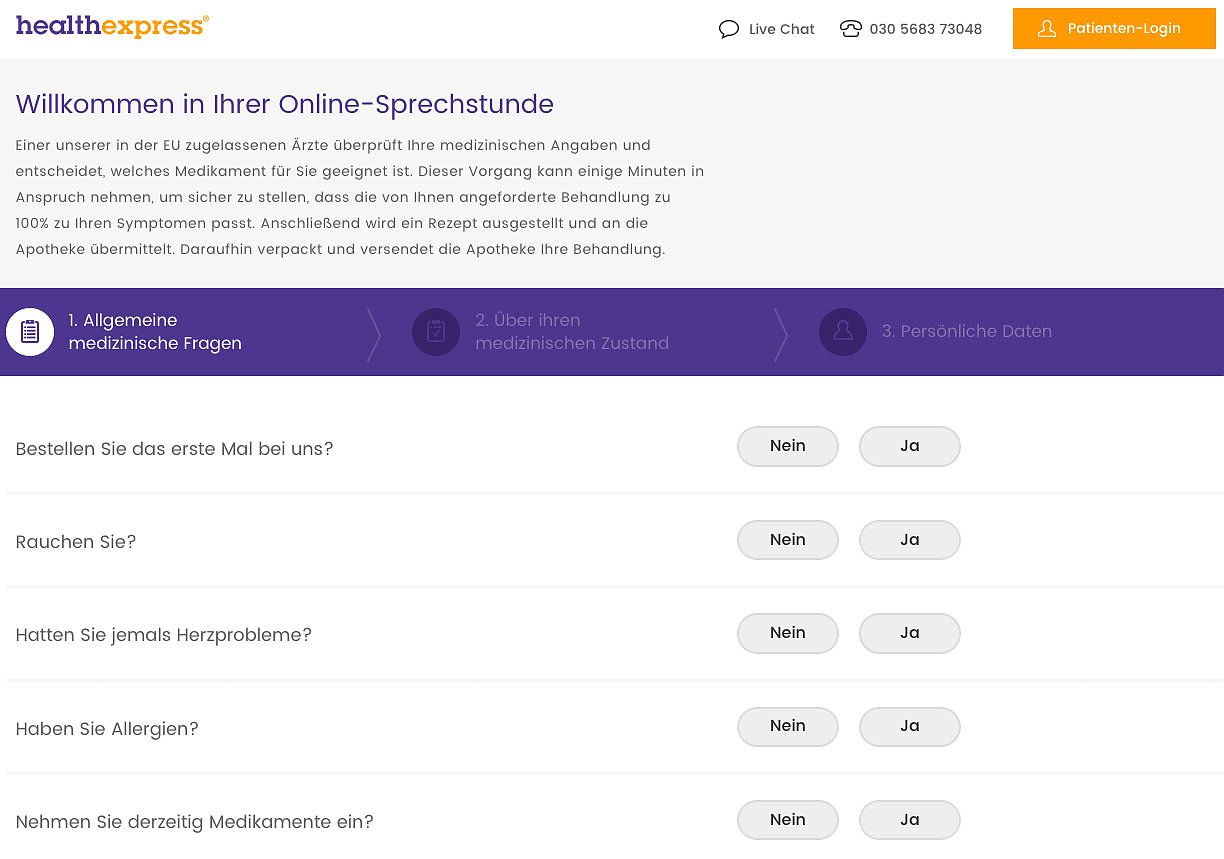Go to step Allgemeine medizinische Fragen
This screenshot has height=859, width=1224.
[155, 332]
